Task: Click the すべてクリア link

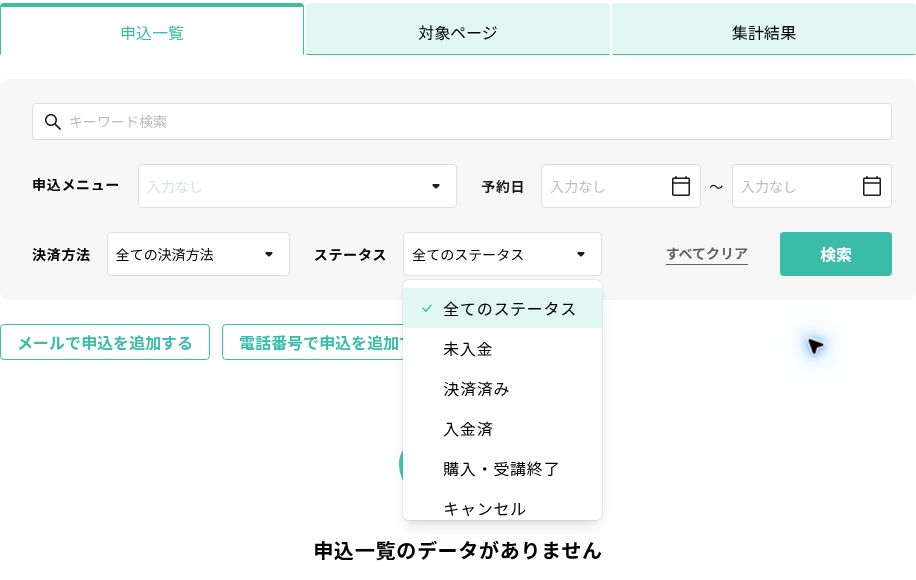Action: [x=707, y=254]
